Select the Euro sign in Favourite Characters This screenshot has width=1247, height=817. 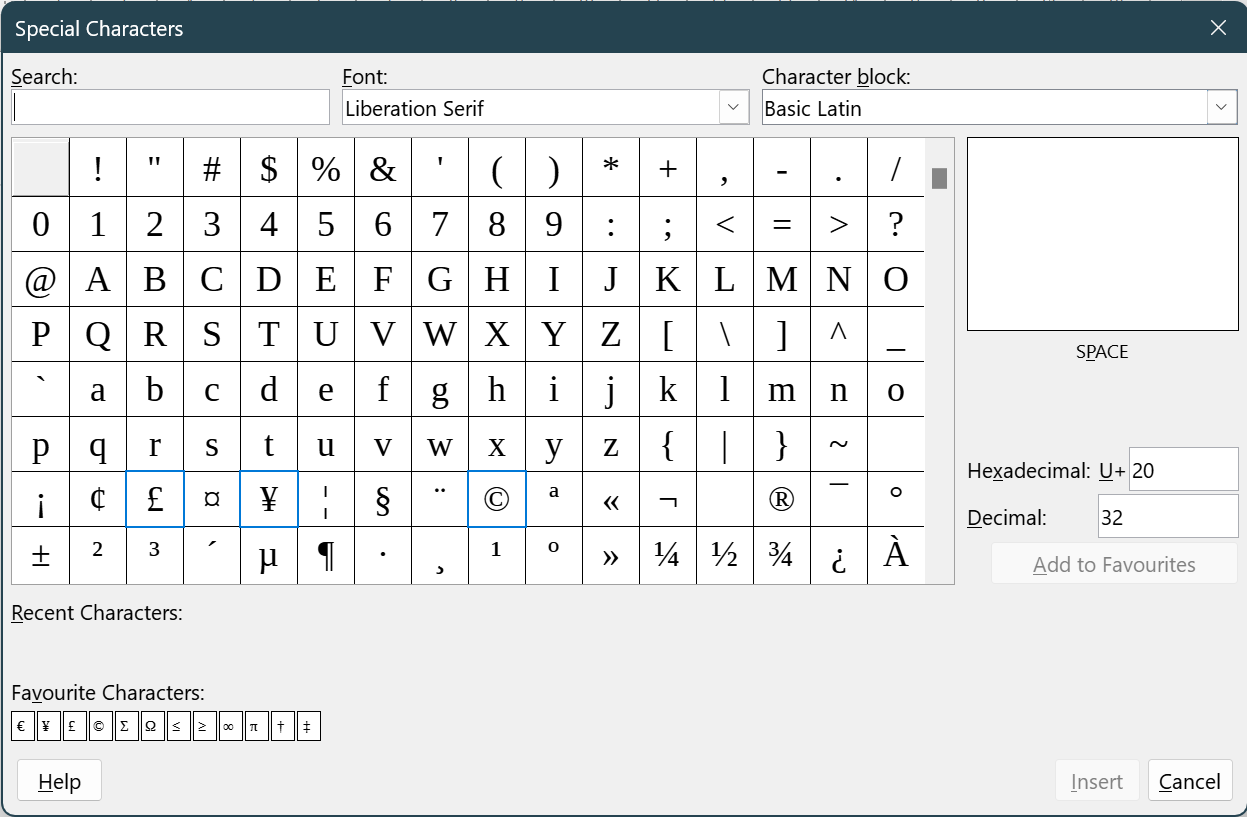click(22, 727)
